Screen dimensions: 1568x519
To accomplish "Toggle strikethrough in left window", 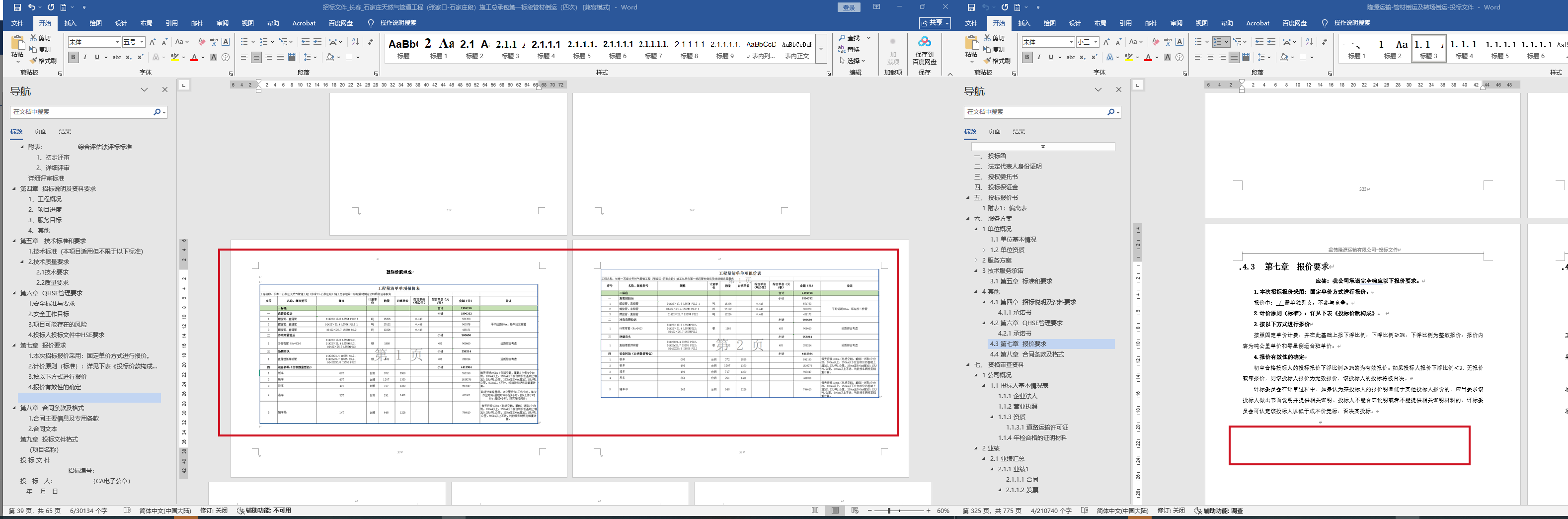I will pos(117,57).
